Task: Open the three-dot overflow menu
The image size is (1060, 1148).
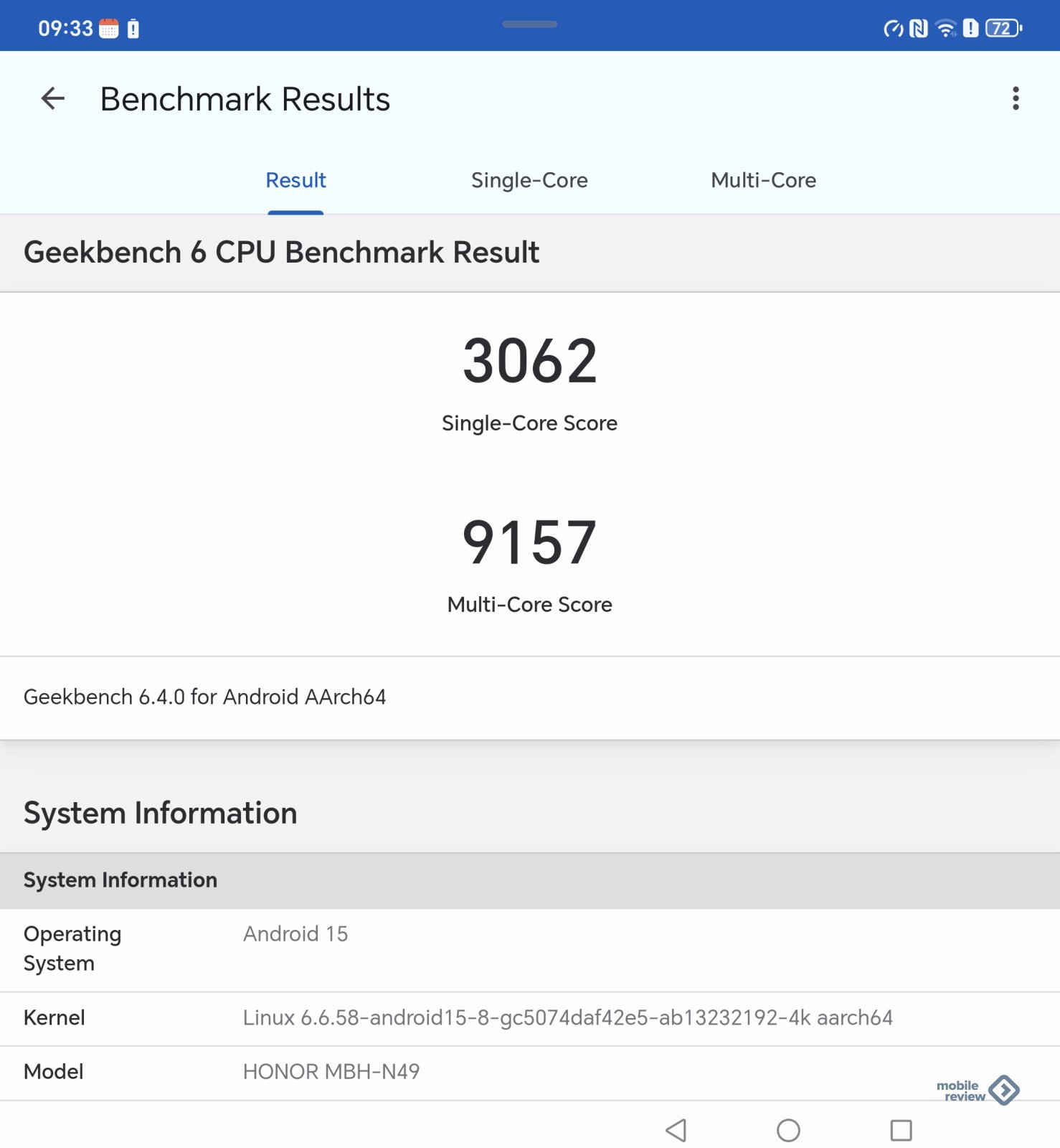Action: pyautogui.click(x=1015, y=99)
